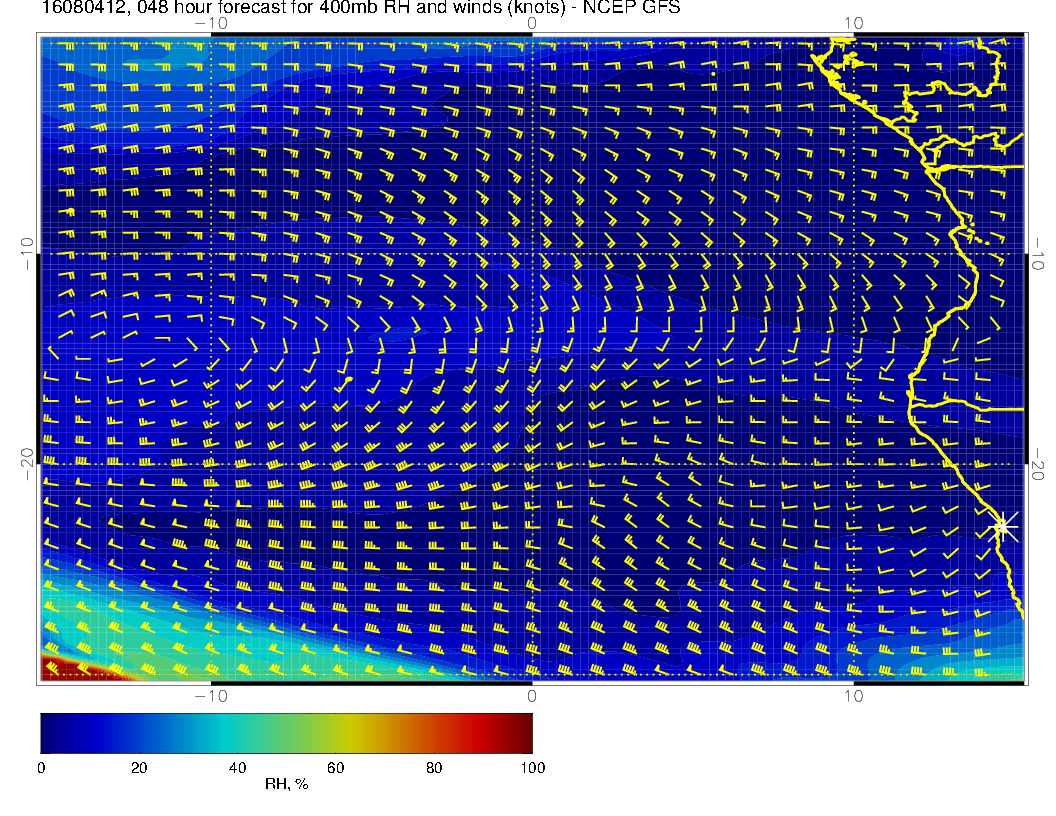
Task: Click the '0' color bar tick label
Action: (x=41, y=768)
